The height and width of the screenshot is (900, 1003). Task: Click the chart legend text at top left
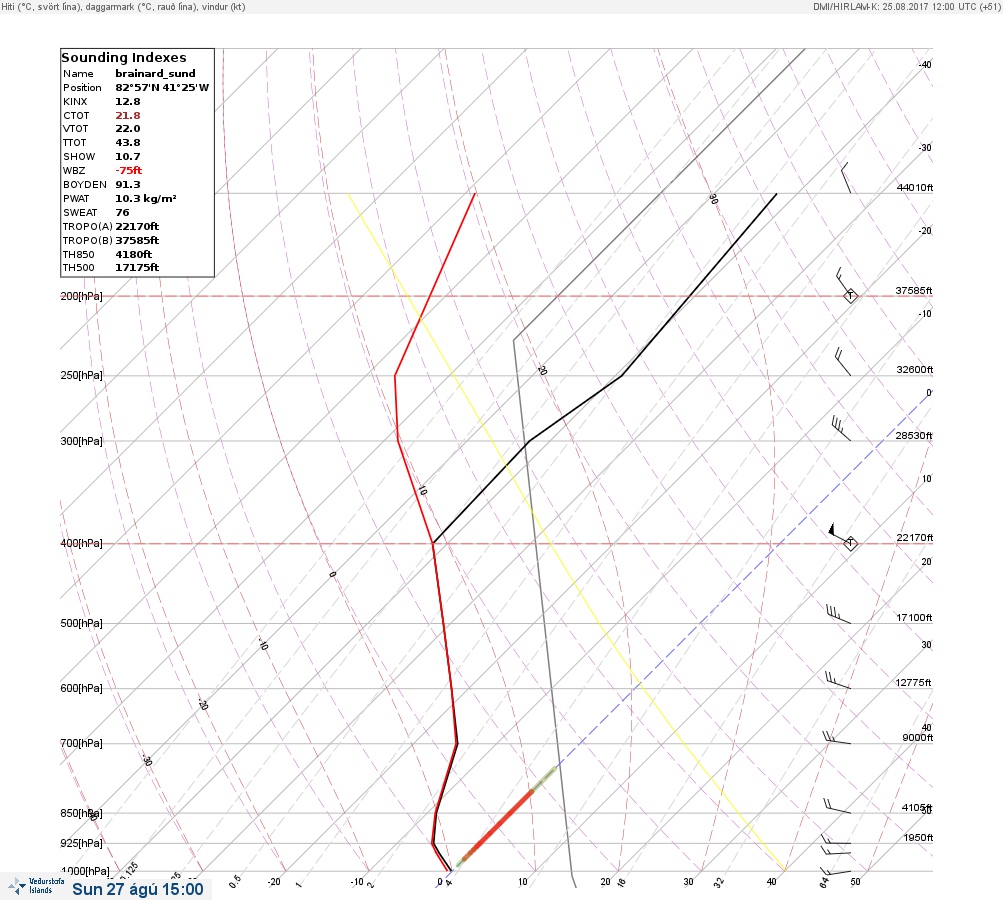point(123,7)
